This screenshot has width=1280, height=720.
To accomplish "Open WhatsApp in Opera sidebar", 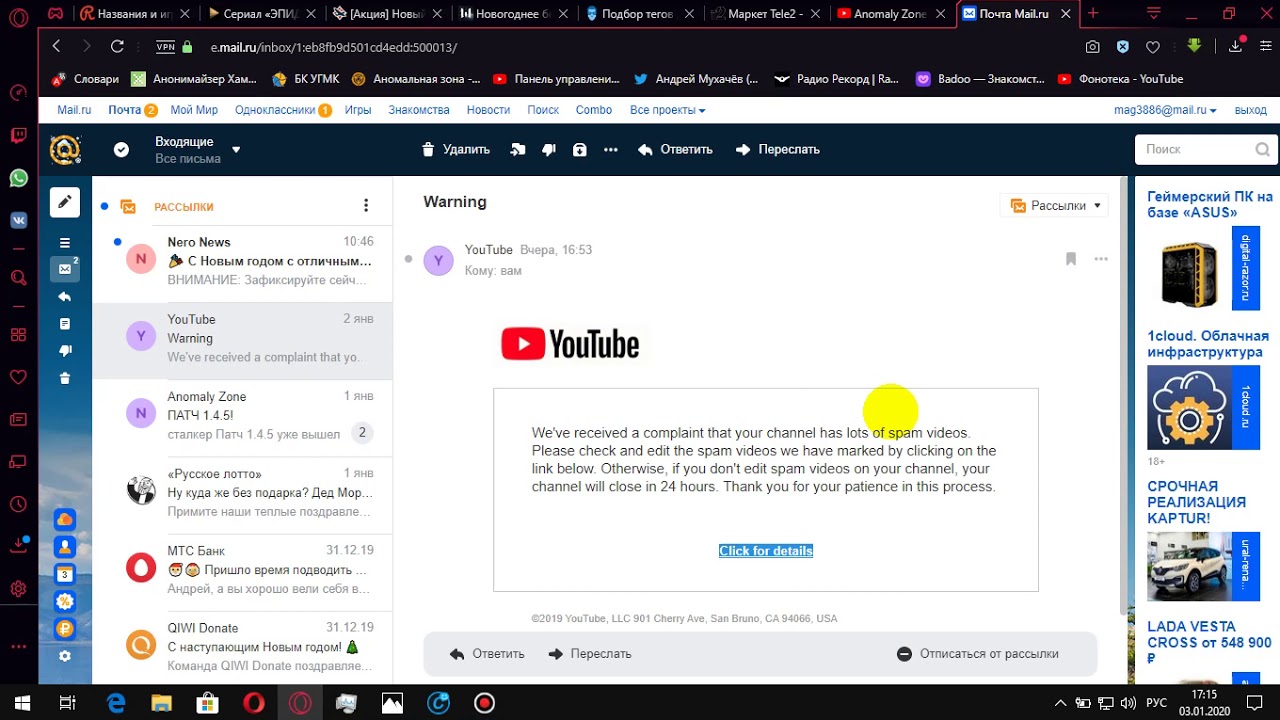I will point(18,178).
